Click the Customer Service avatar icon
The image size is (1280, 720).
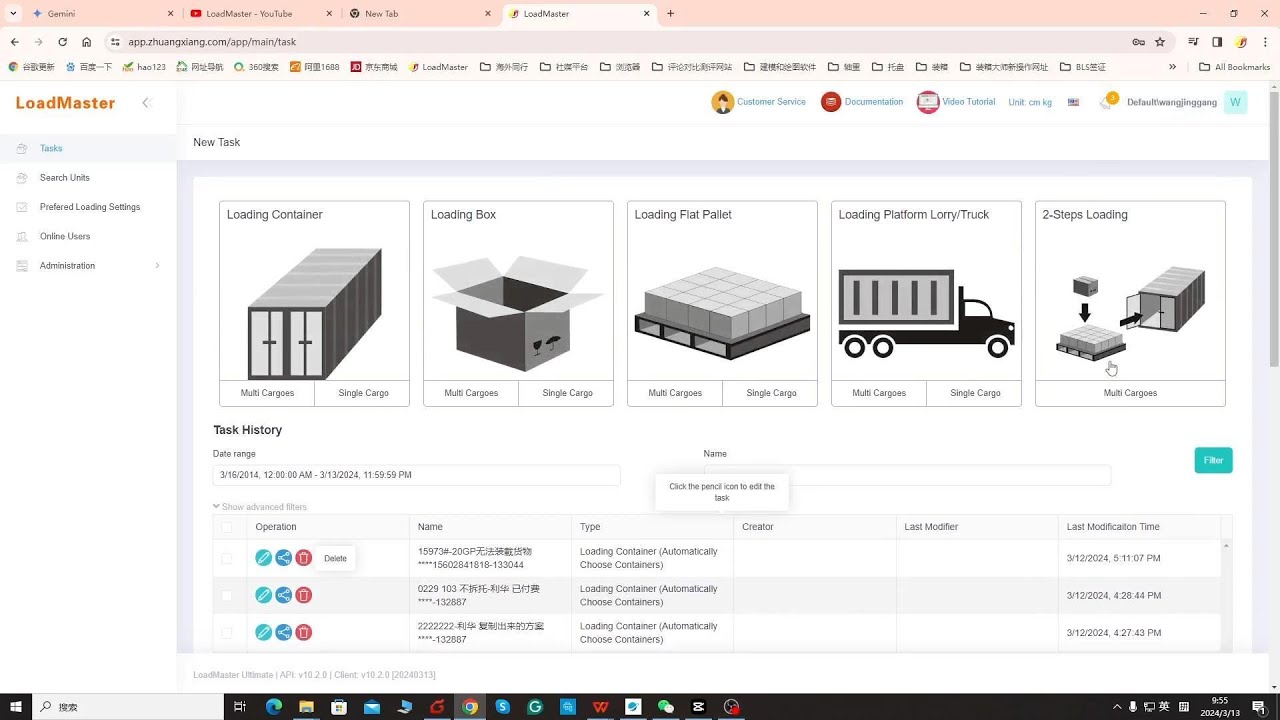[x=722, y=102]
